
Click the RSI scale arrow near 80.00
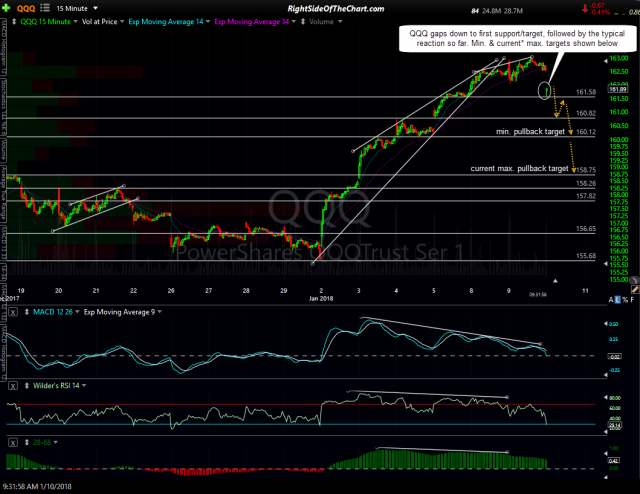[x=605, y=397]
